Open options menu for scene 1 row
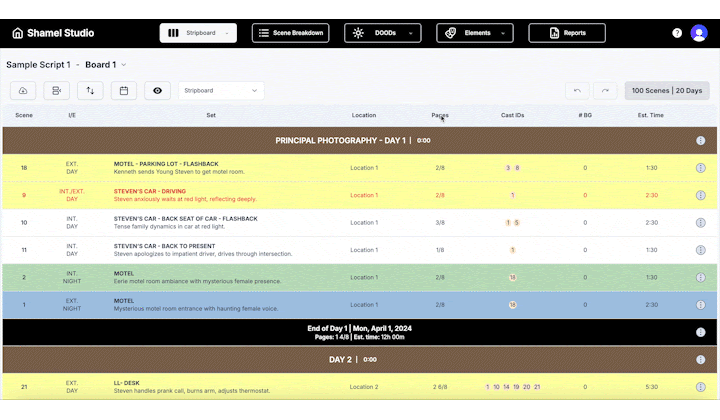The height and width of the screenshot is (420, 720). [x=700, y=305]
